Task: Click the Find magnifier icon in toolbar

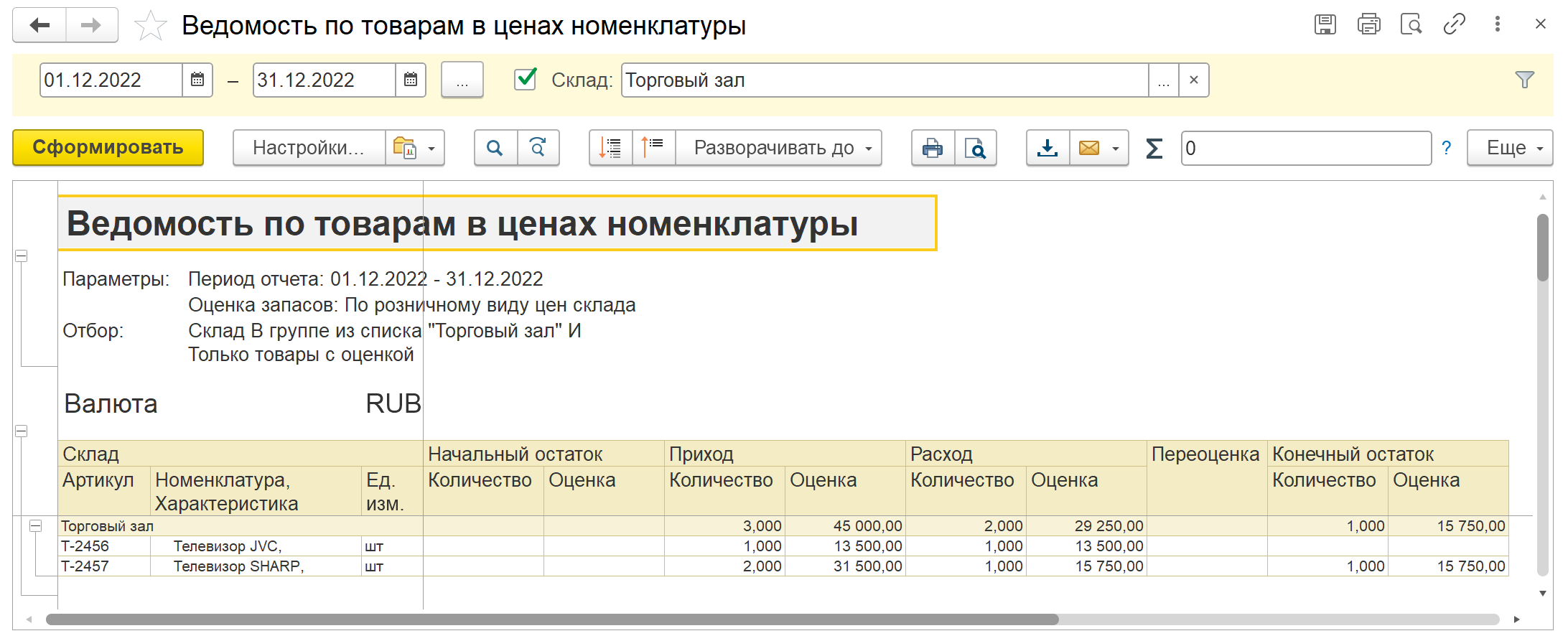Action: pos(495,148)
